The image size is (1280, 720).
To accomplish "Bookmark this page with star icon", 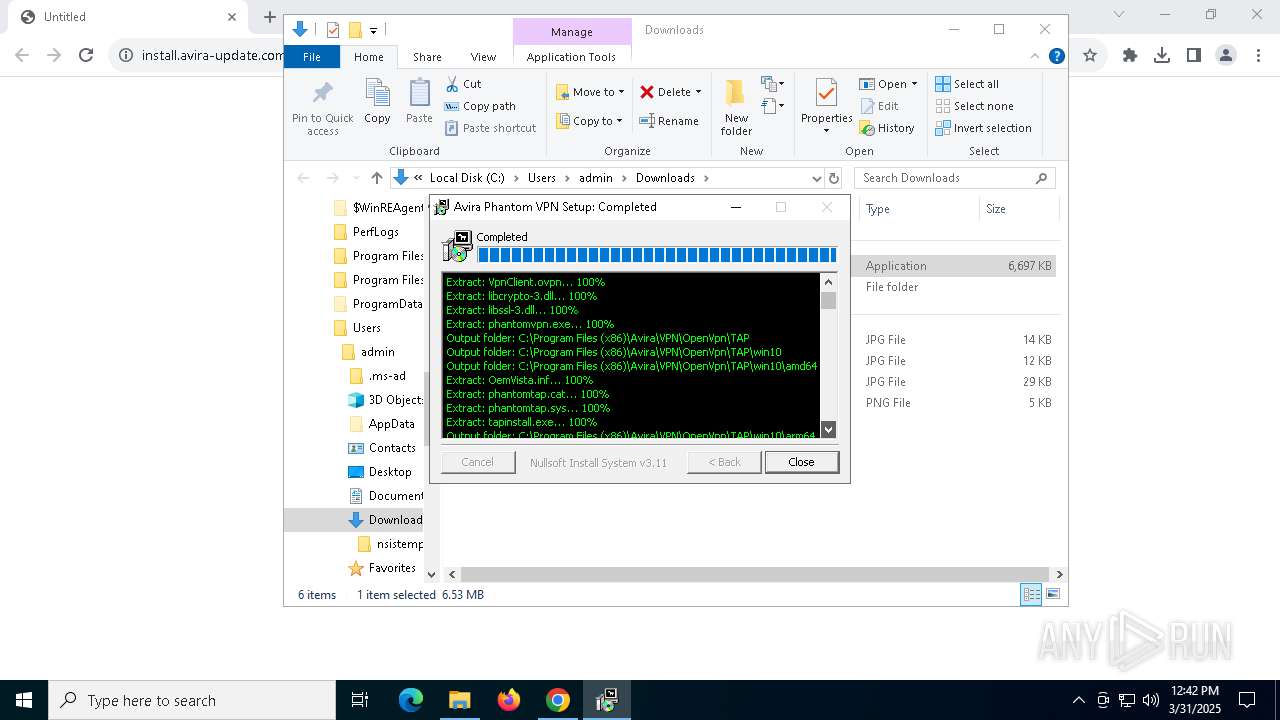I will click(1090, 55).
